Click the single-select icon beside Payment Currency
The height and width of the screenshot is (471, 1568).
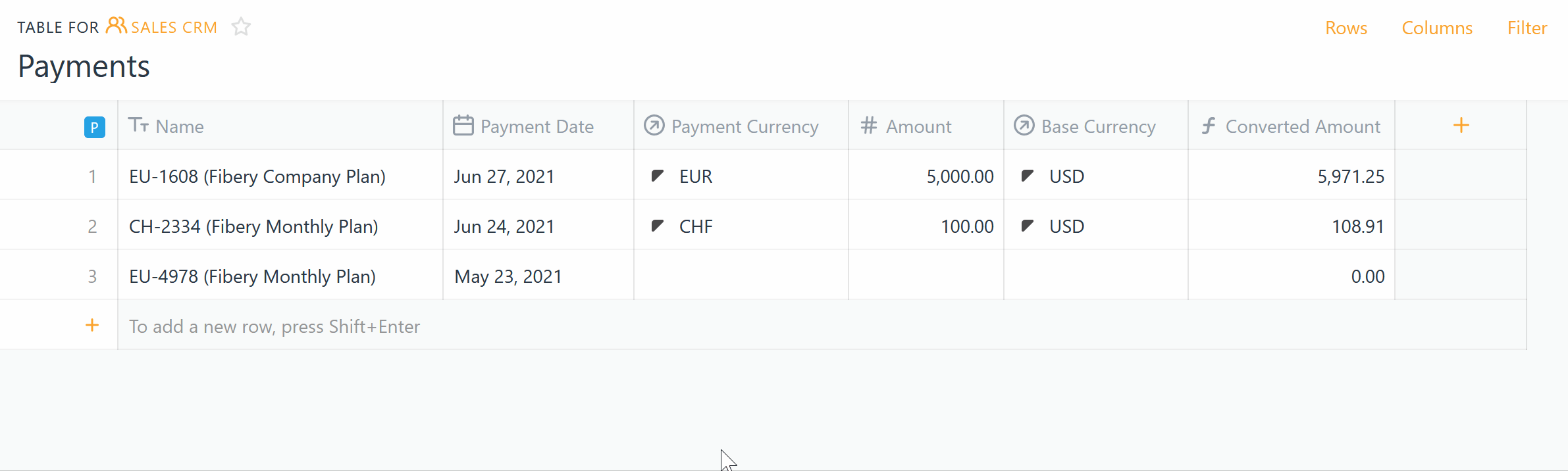pyautogui.click(x=653, y=126)
